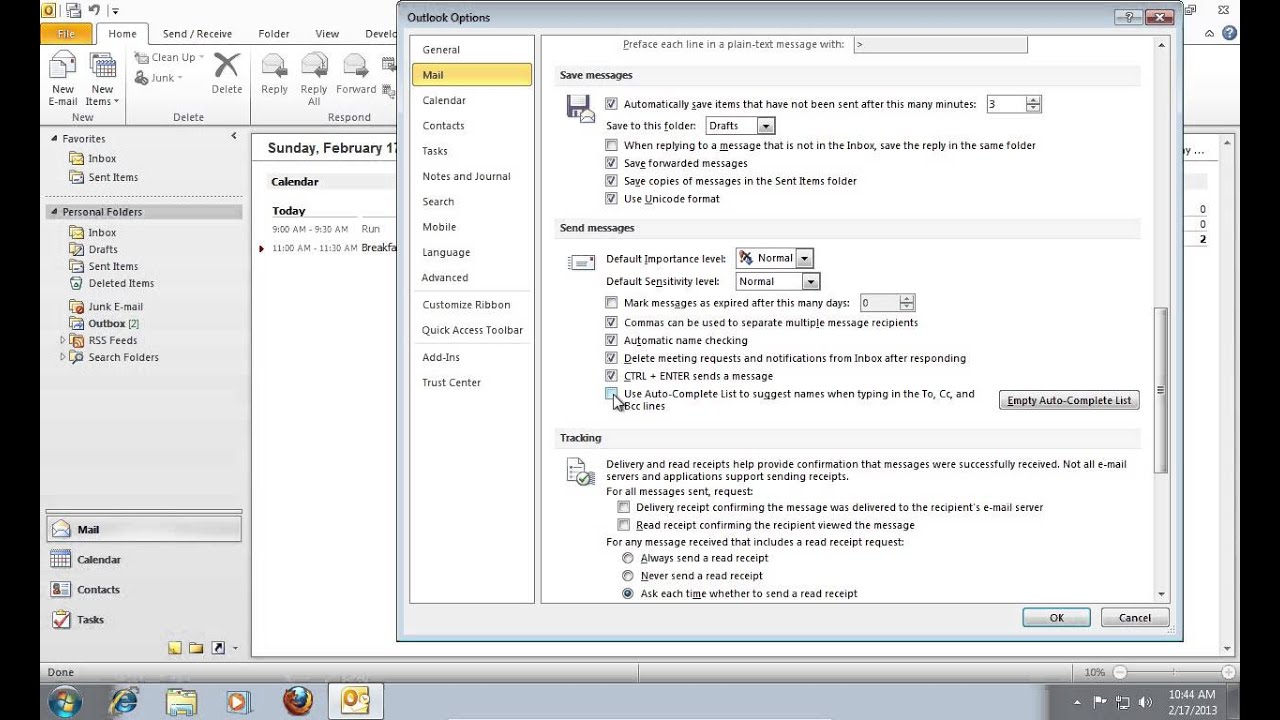Collapse the Favorites section
This screenshot has width=1280, height=720.
(x=54, y=139)
